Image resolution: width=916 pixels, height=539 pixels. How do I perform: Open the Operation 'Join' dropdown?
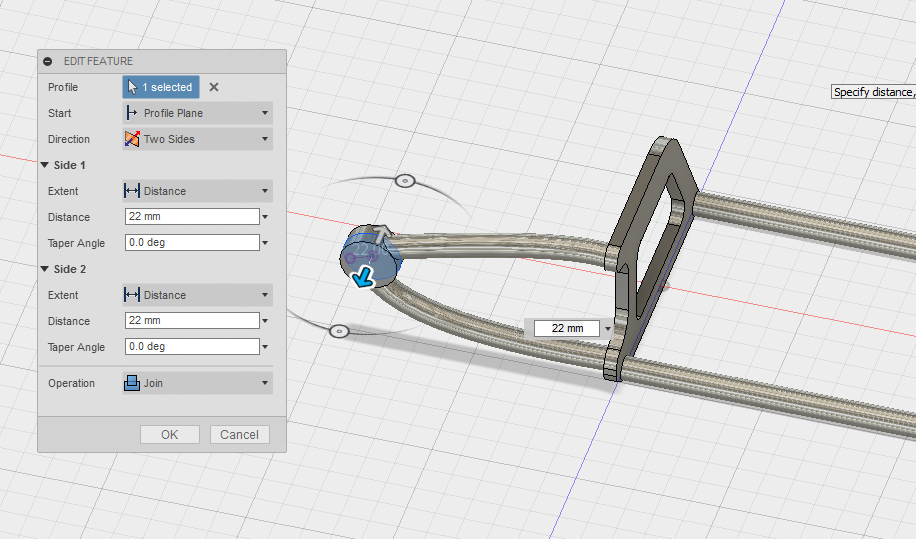click(197, 383)
